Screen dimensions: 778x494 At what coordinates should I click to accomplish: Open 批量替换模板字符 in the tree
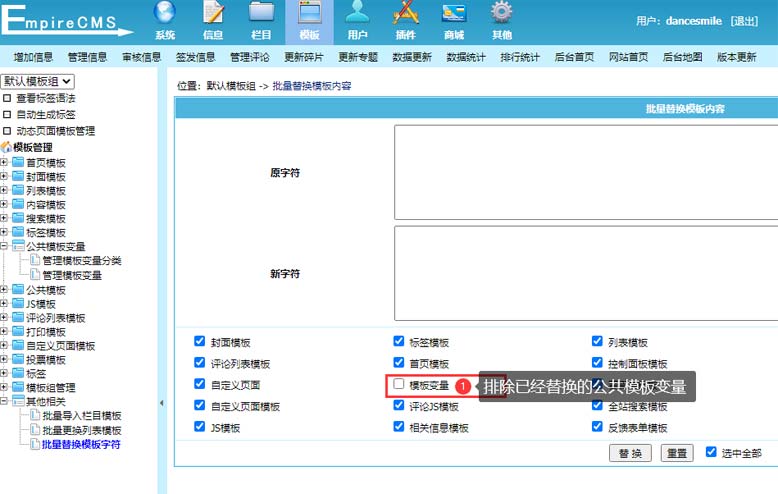click(x=81, y=444)
